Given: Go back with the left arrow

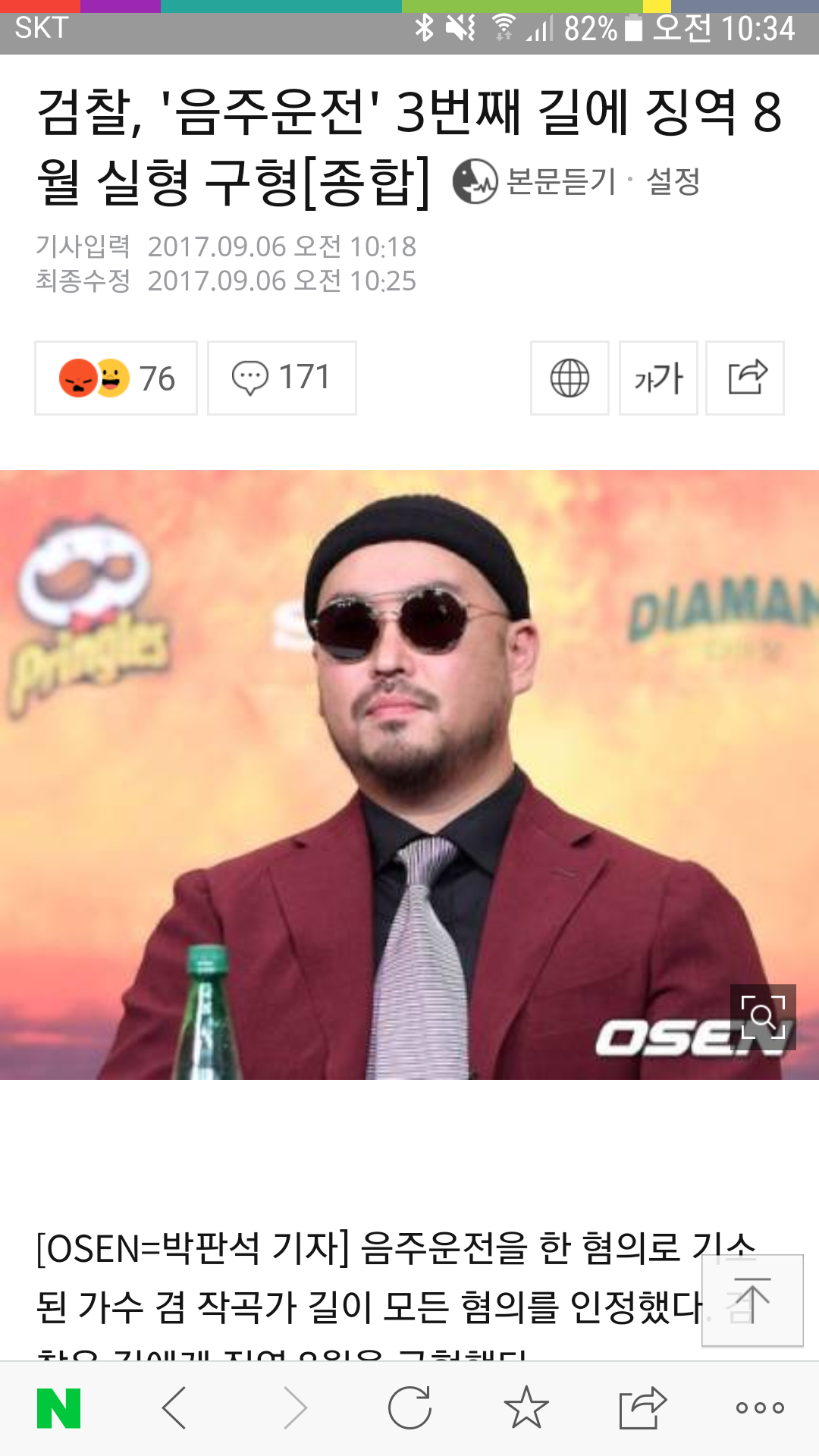Looking at the screenshot, I should pos(174,1408).
